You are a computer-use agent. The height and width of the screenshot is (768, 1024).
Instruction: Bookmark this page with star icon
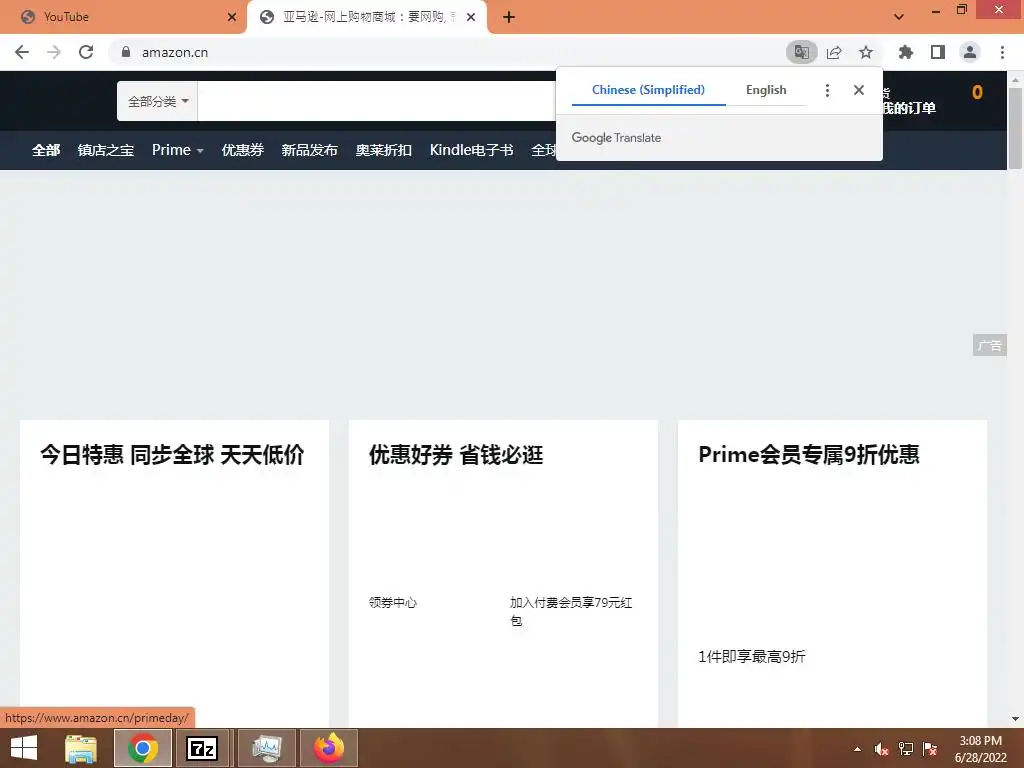tap(866, 52)
